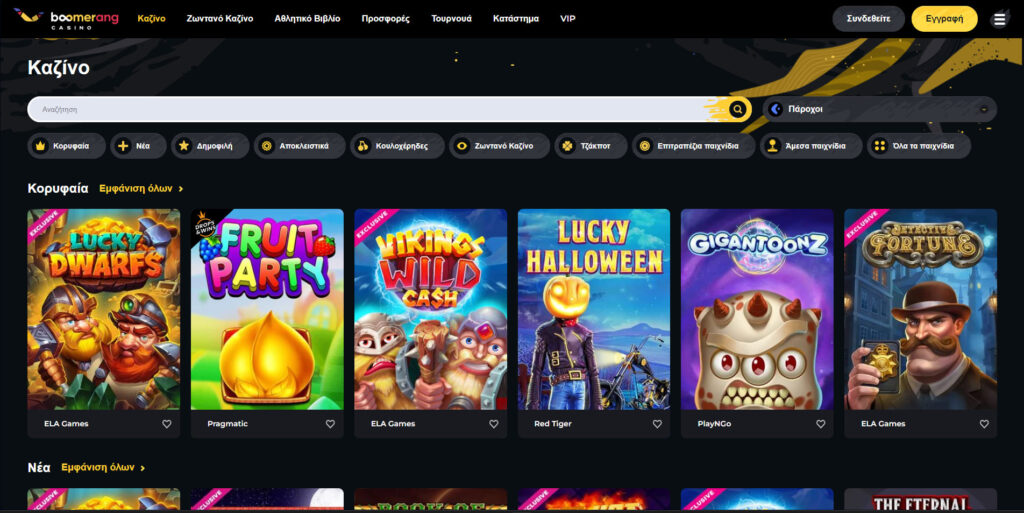The height and width of the screenshot is (513, 1024).
Task: Select the Όλα τα παιχνίδια filter
Action: (919, 146)
